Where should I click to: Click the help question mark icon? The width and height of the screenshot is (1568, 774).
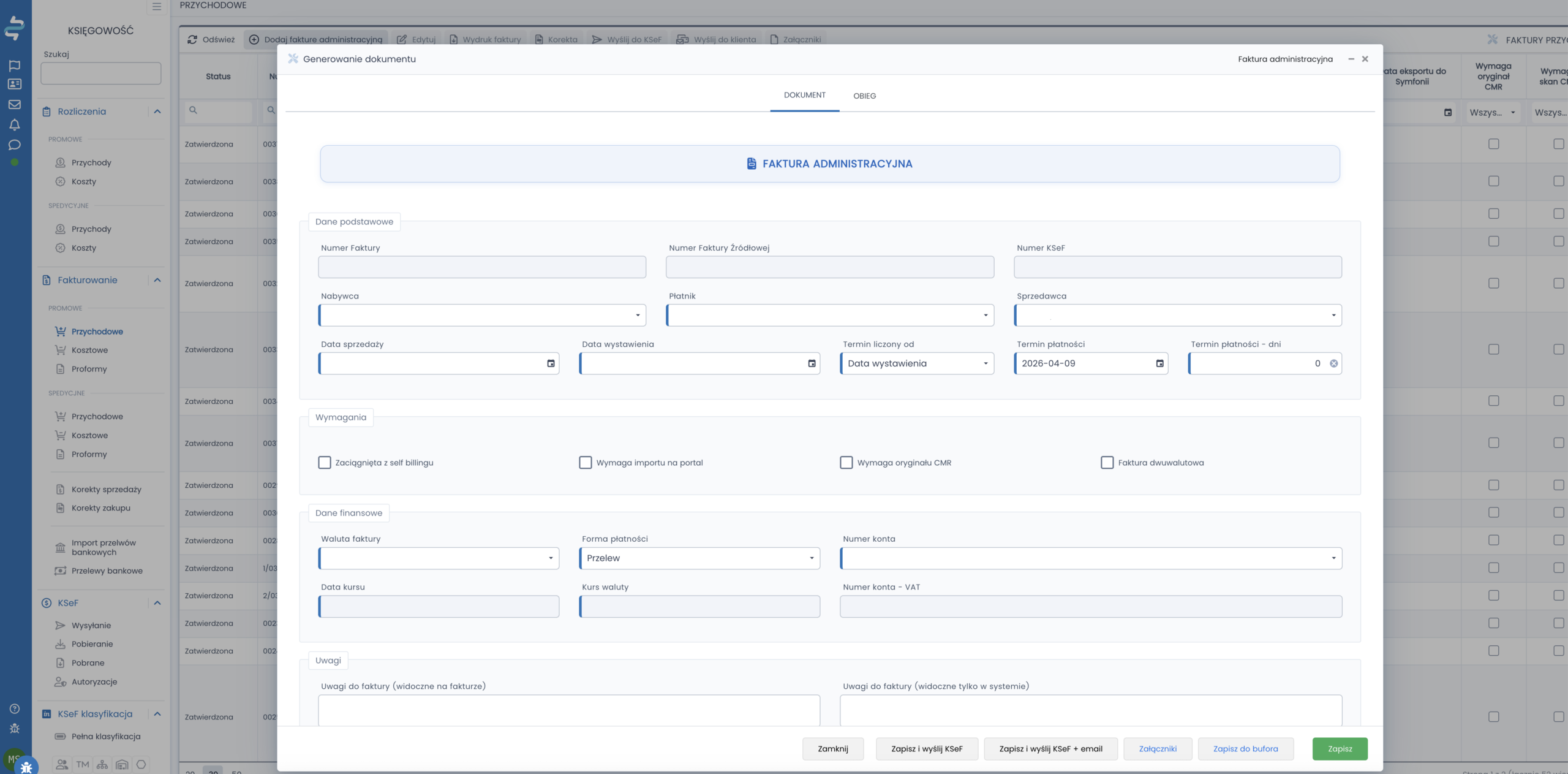(x=15, y=708)
